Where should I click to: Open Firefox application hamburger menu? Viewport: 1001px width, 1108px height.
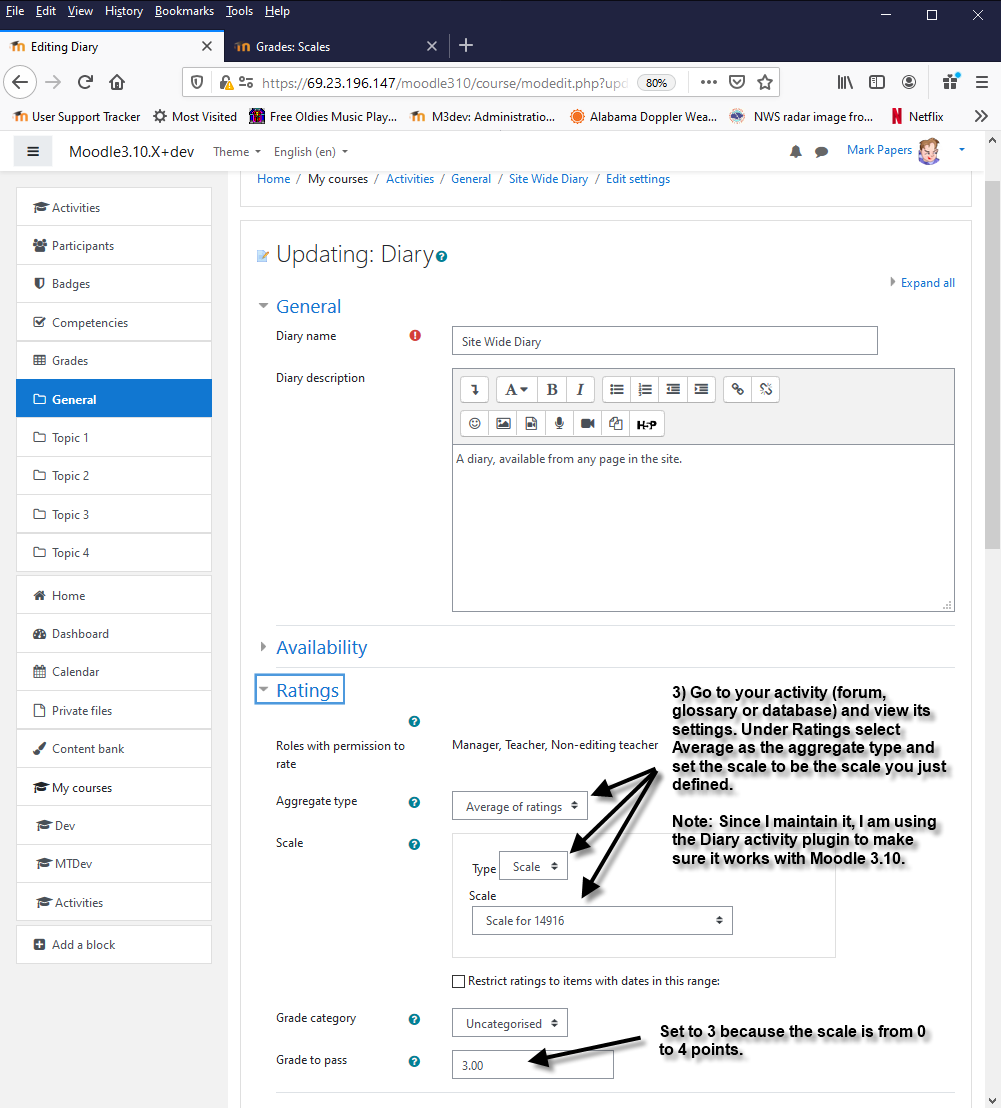[981, 82]
